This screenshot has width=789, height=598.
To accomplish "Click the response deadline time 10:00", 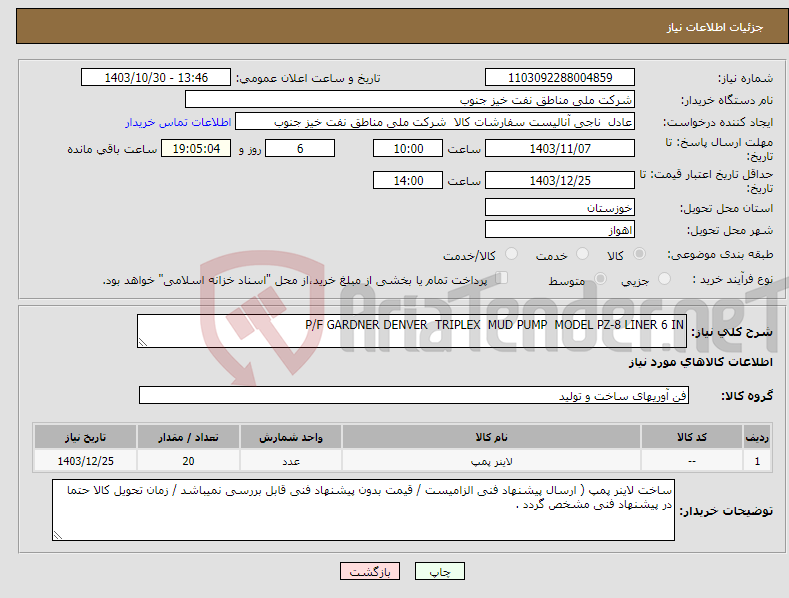I will pos(408,148).
